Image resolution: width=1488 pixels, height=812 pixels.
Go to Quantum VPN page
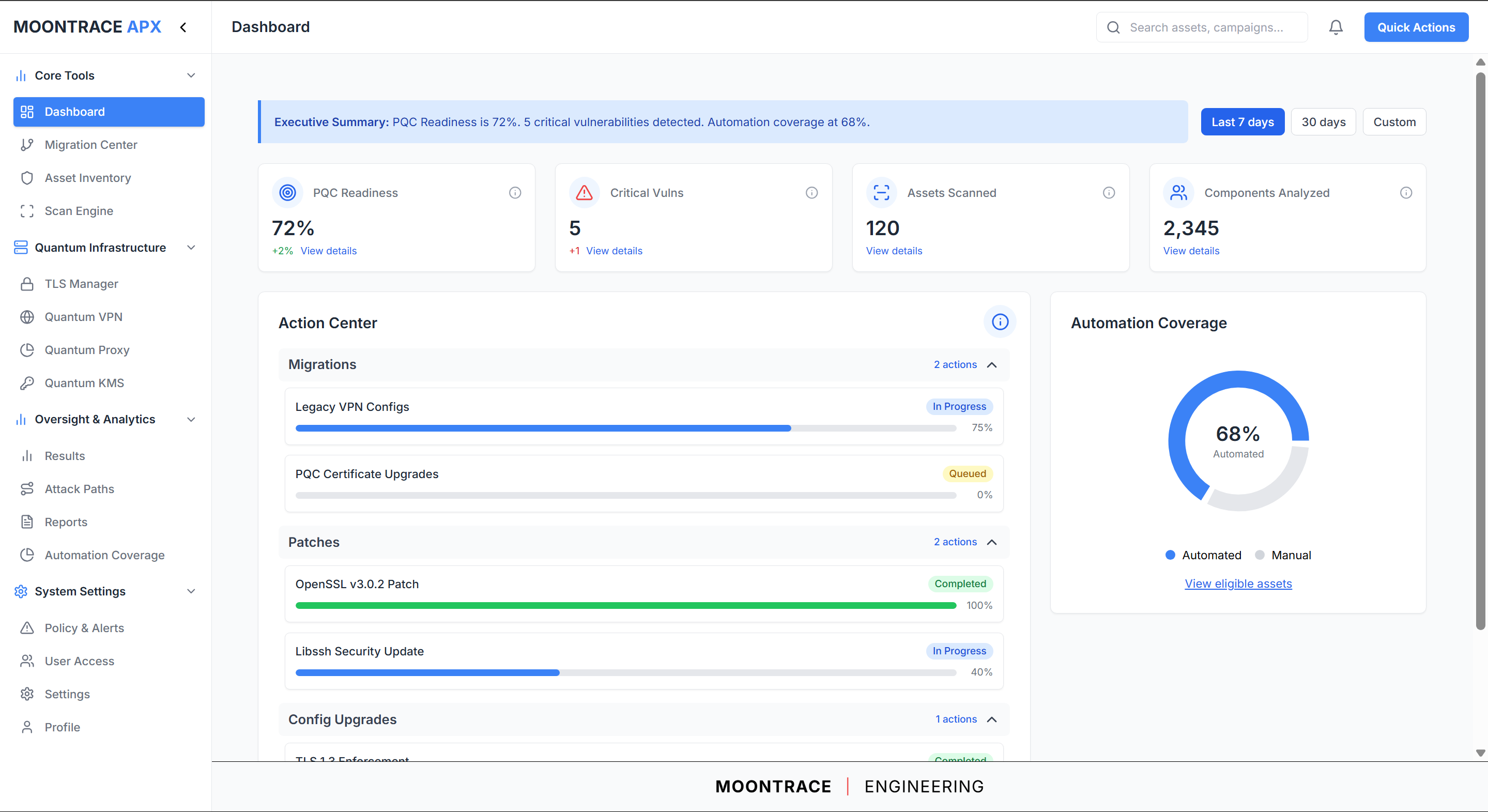[x=109, y=317]
